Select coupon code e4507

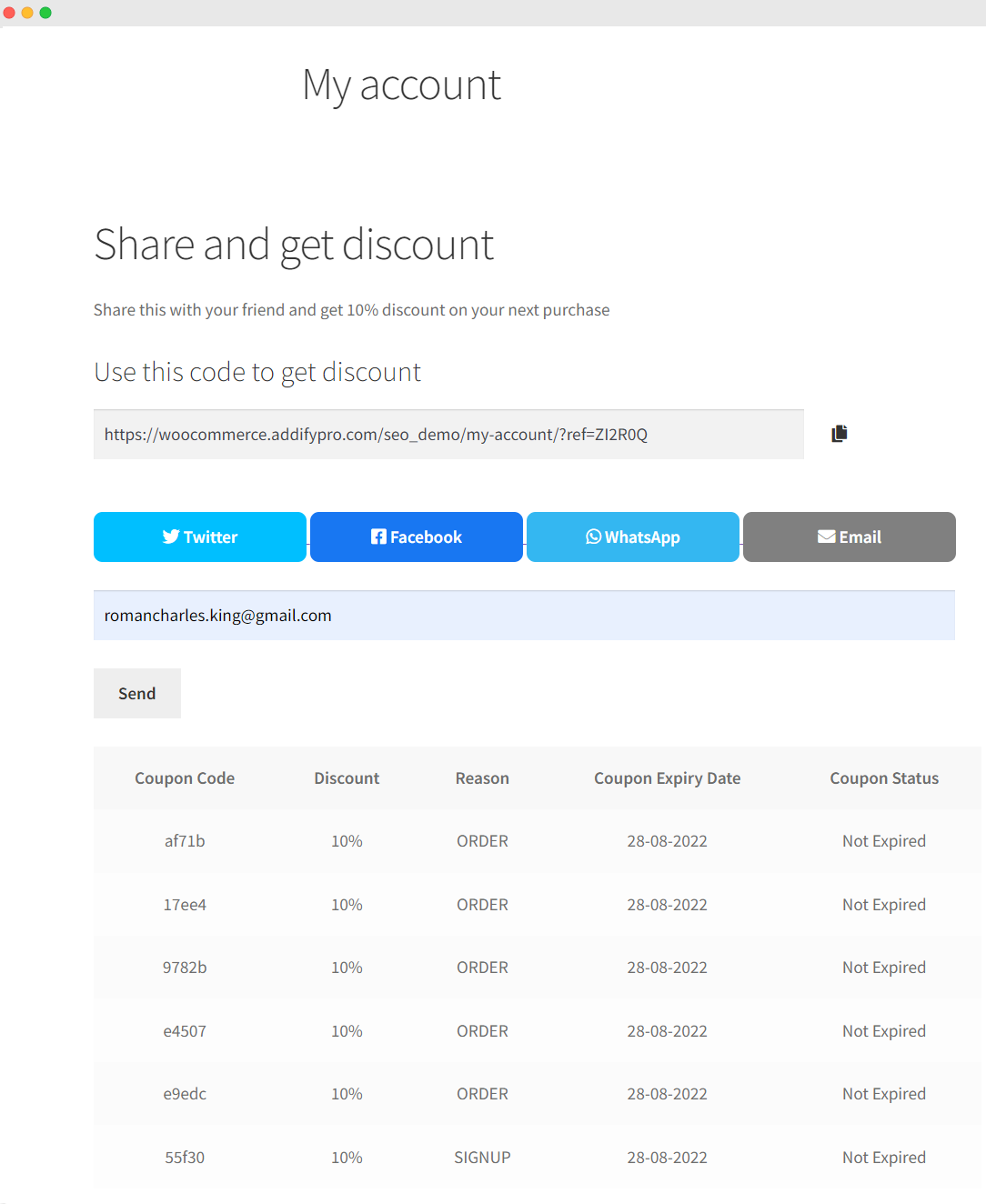point(185,1031)
